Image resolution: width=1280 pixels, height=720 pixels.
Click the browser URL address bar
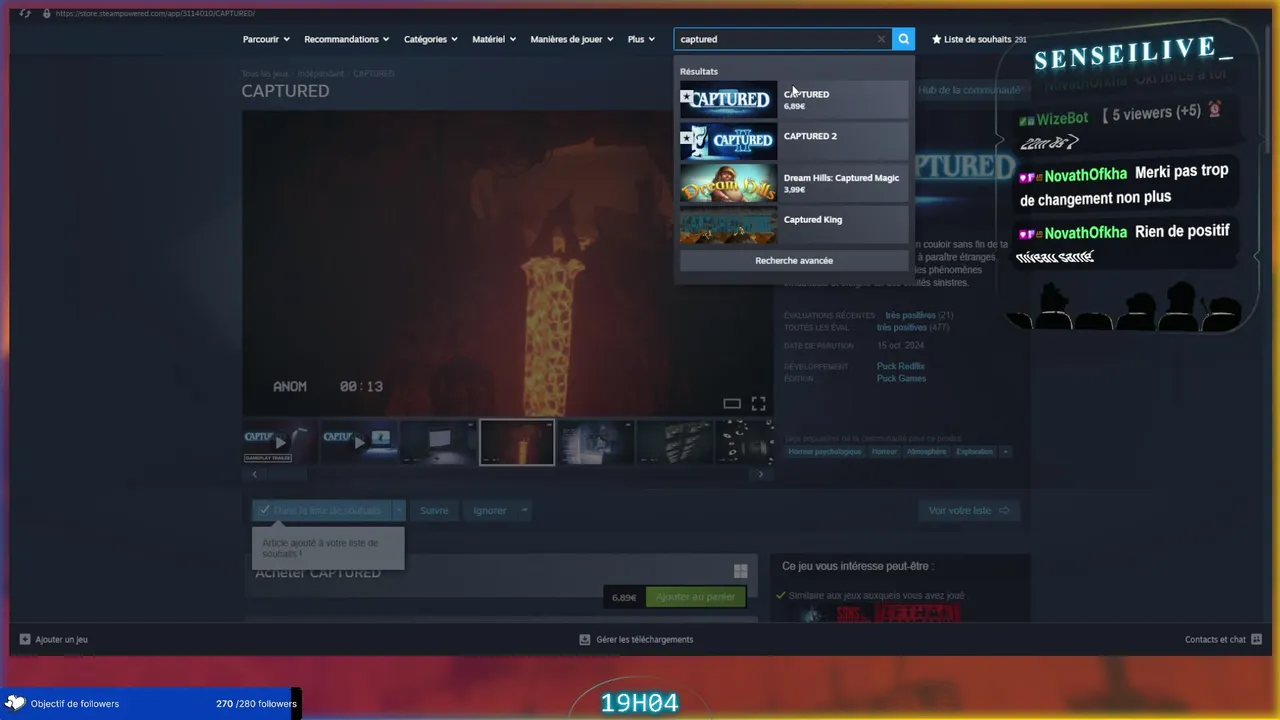(x=155, y=13)
